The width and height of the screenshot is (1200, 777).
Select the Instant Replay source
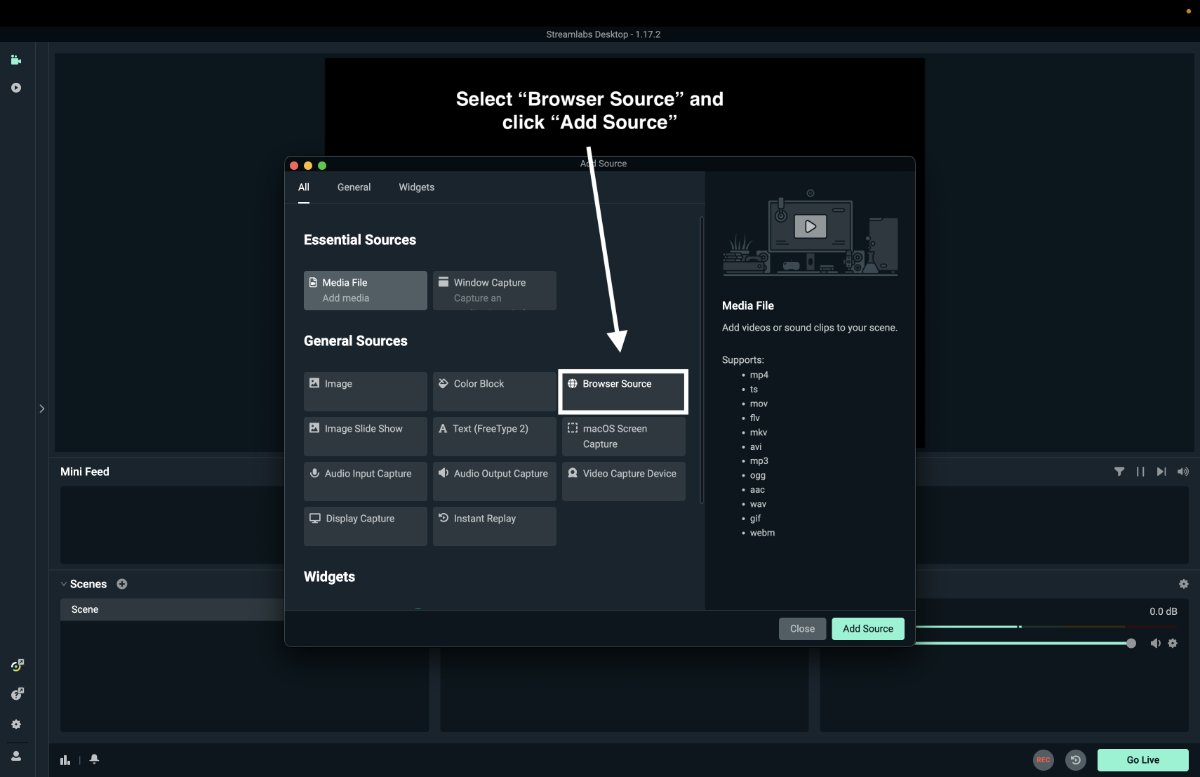(x=494, y=526)
